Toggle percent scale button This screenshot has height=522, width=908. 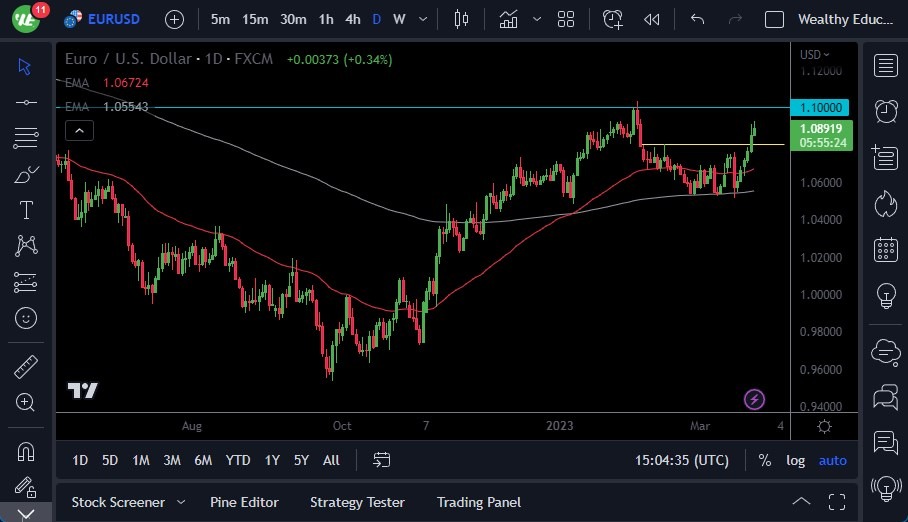pos(765,460)
